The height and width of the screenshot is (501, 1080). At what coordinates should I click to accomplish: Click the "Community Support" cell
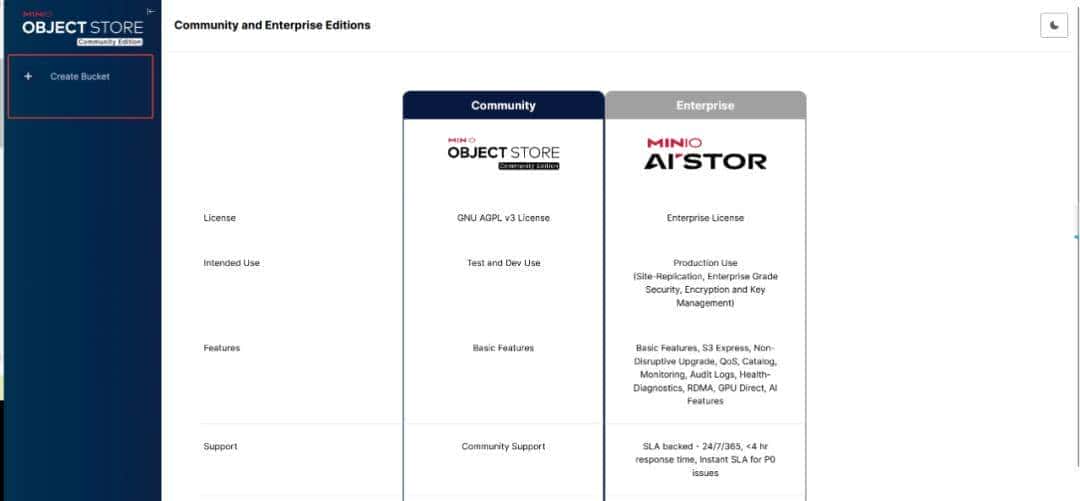(x=503, y=447)
